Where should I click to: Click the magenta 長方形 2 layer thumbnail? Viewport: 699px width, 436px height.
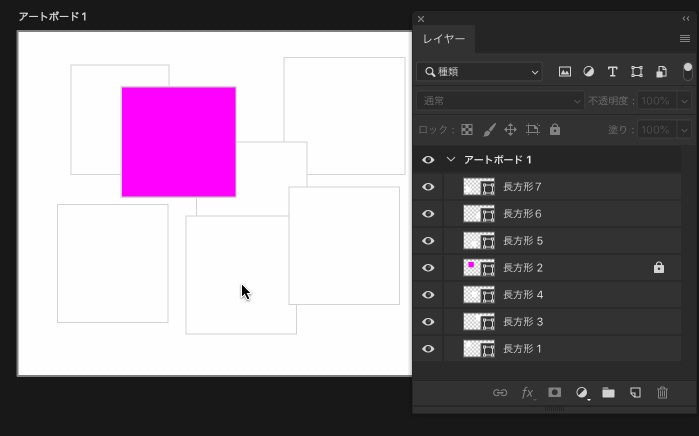click(x=479, y=268)
